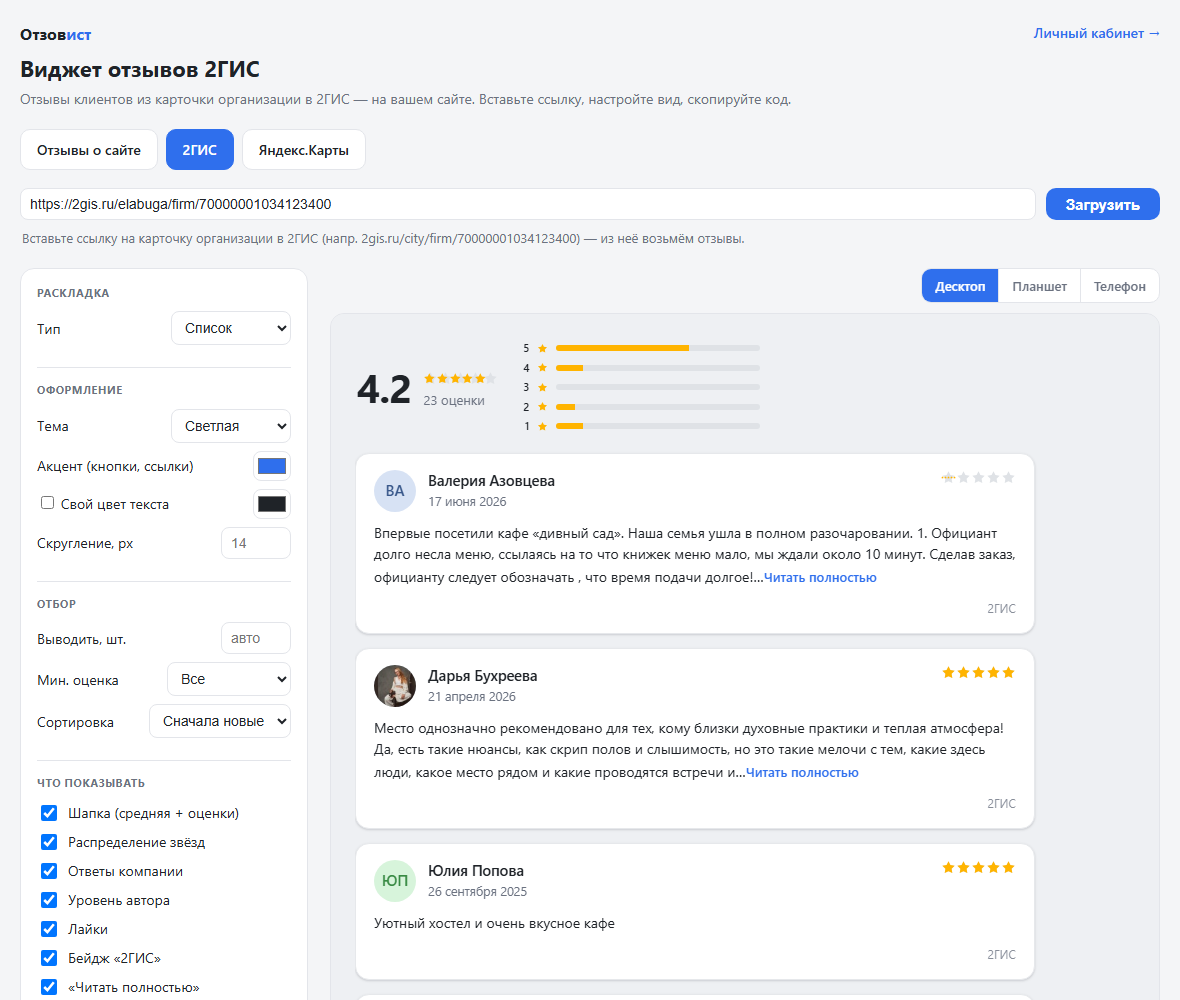Open the Тип layout dropdown

(x=231, y=328)
